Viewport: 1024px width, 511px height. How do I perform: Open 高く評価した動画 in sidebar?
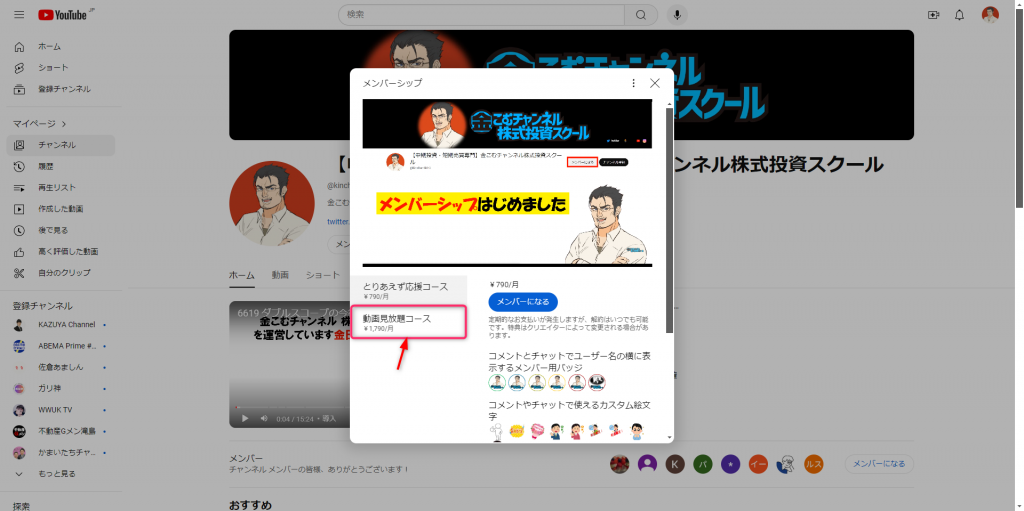click(61, 252)
